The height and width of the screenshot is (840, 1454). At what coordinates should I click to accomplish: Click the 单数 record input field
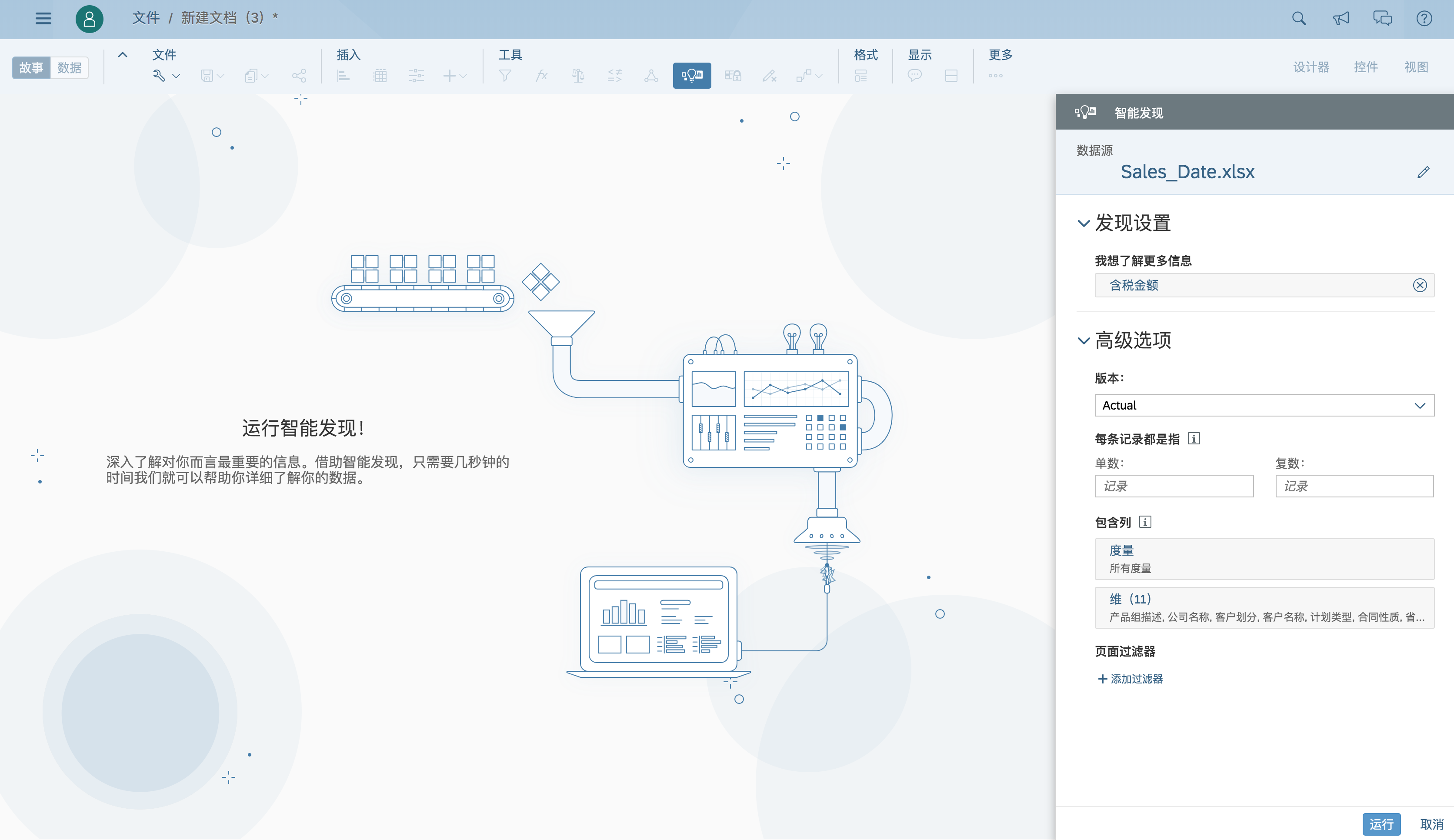1174,487
